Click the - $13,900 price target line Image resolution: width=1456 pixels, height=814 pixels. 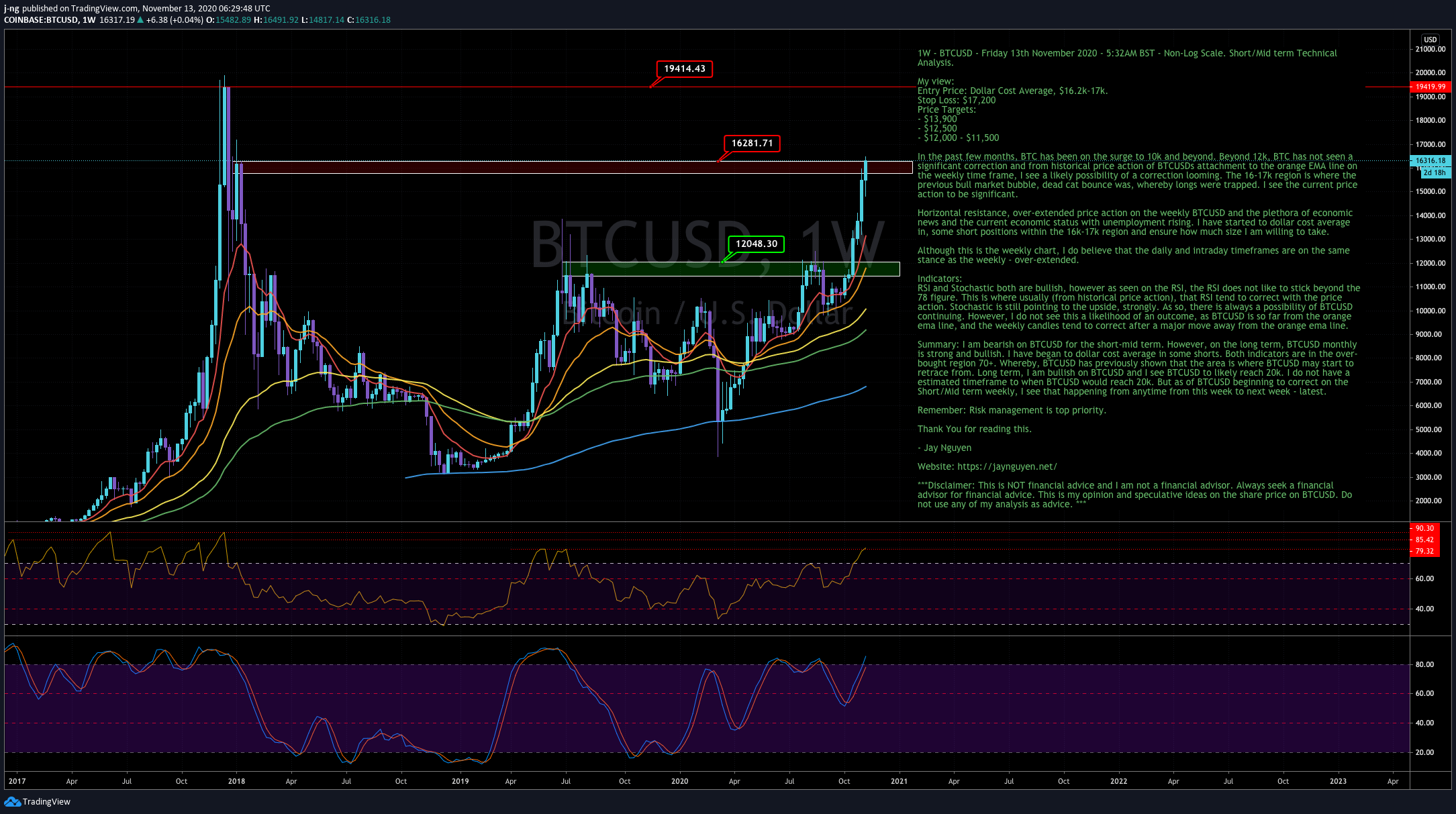pos(937,119)
